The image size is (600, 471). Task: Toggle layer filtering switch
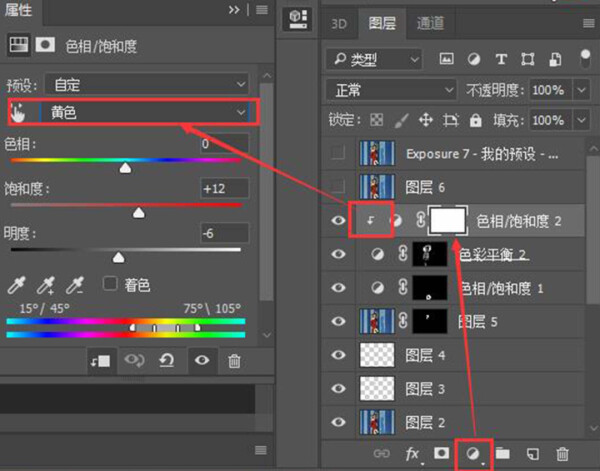click(585, 59)
